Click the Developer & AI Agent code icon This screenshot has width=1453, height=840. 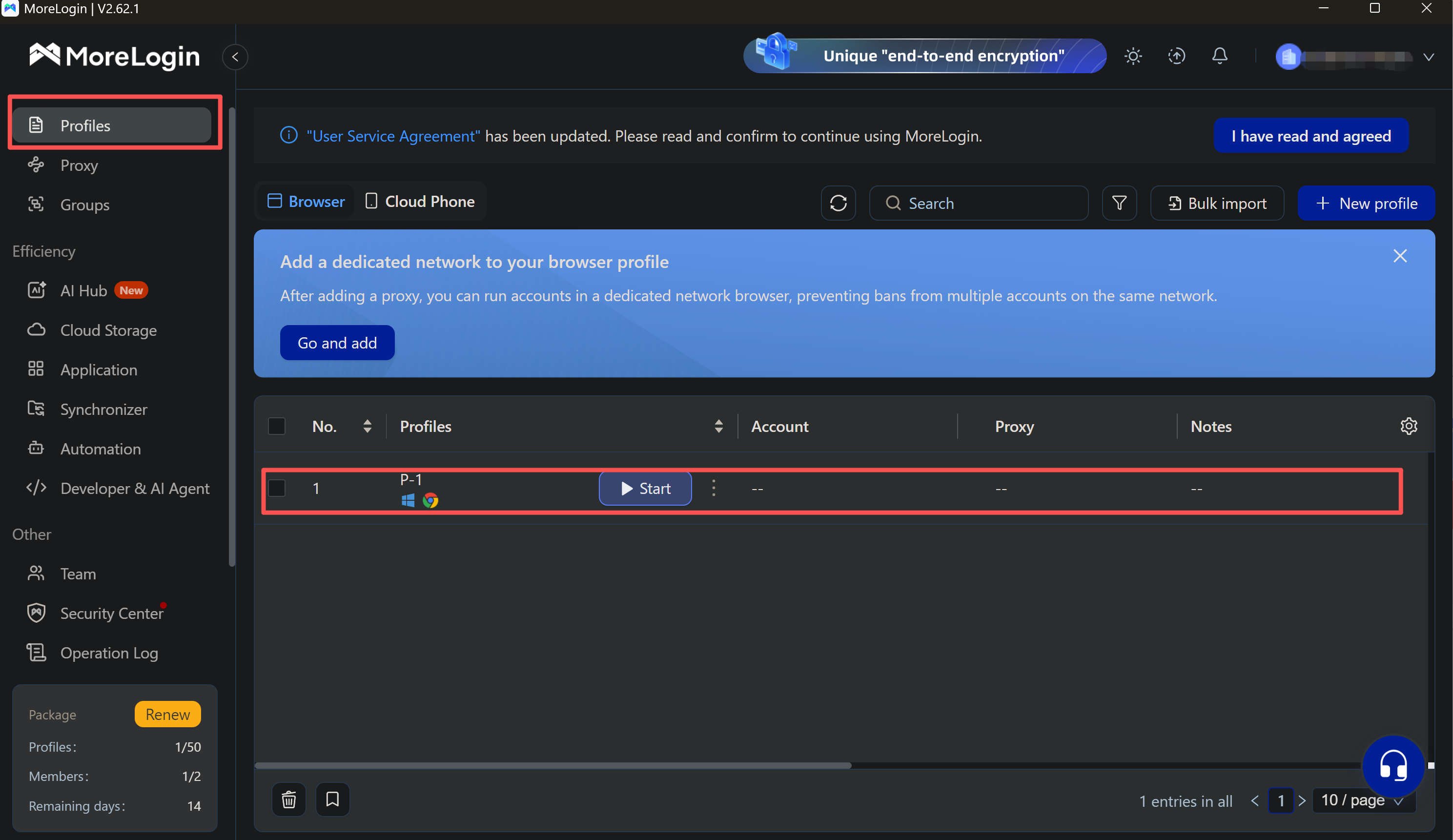tap(36, 487)
